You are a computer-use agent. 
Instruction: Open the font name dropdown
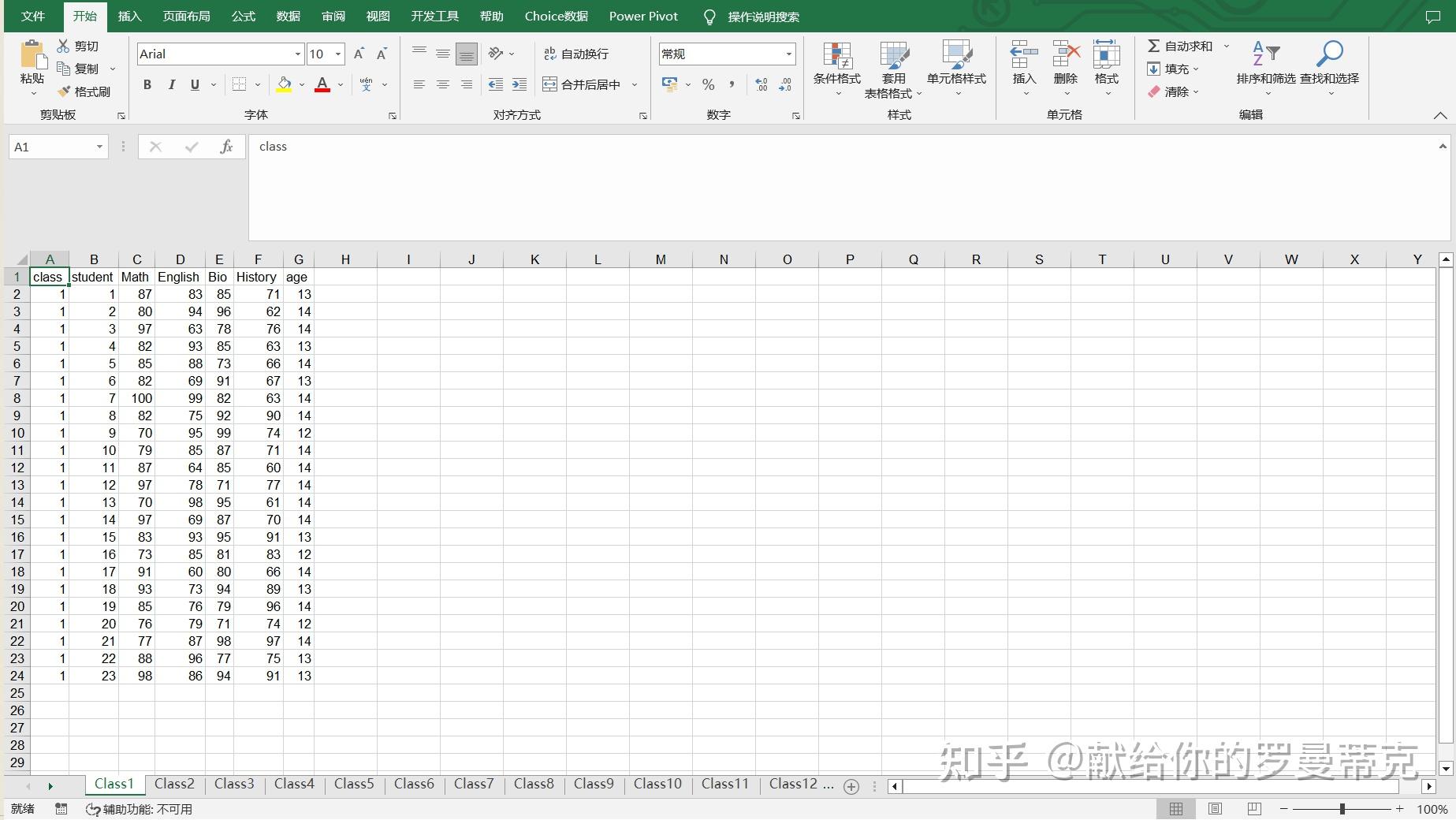pos(296,54)
